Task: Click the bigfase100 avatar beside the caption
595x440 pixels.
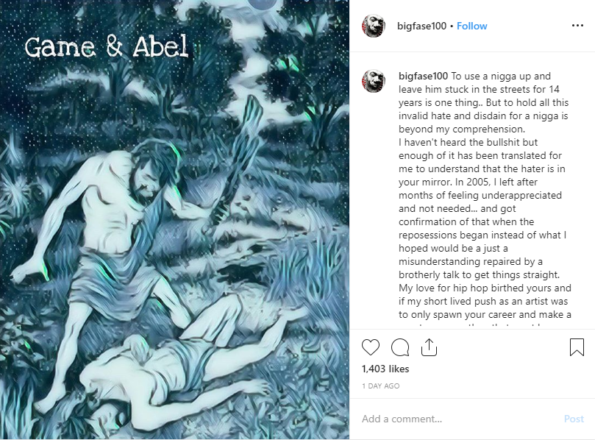Action: 374,81
